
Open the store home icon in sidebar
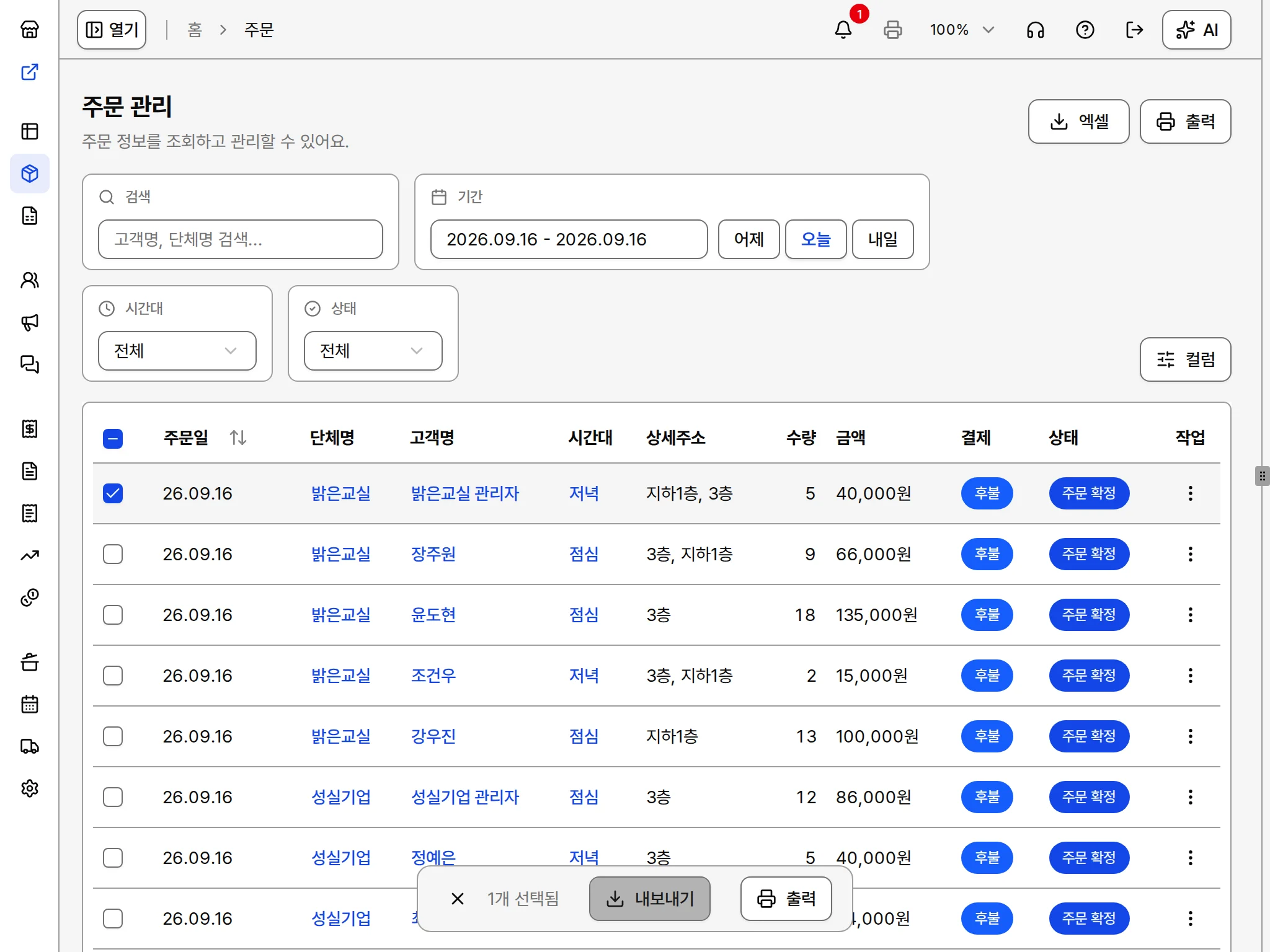tap(30, 30)
